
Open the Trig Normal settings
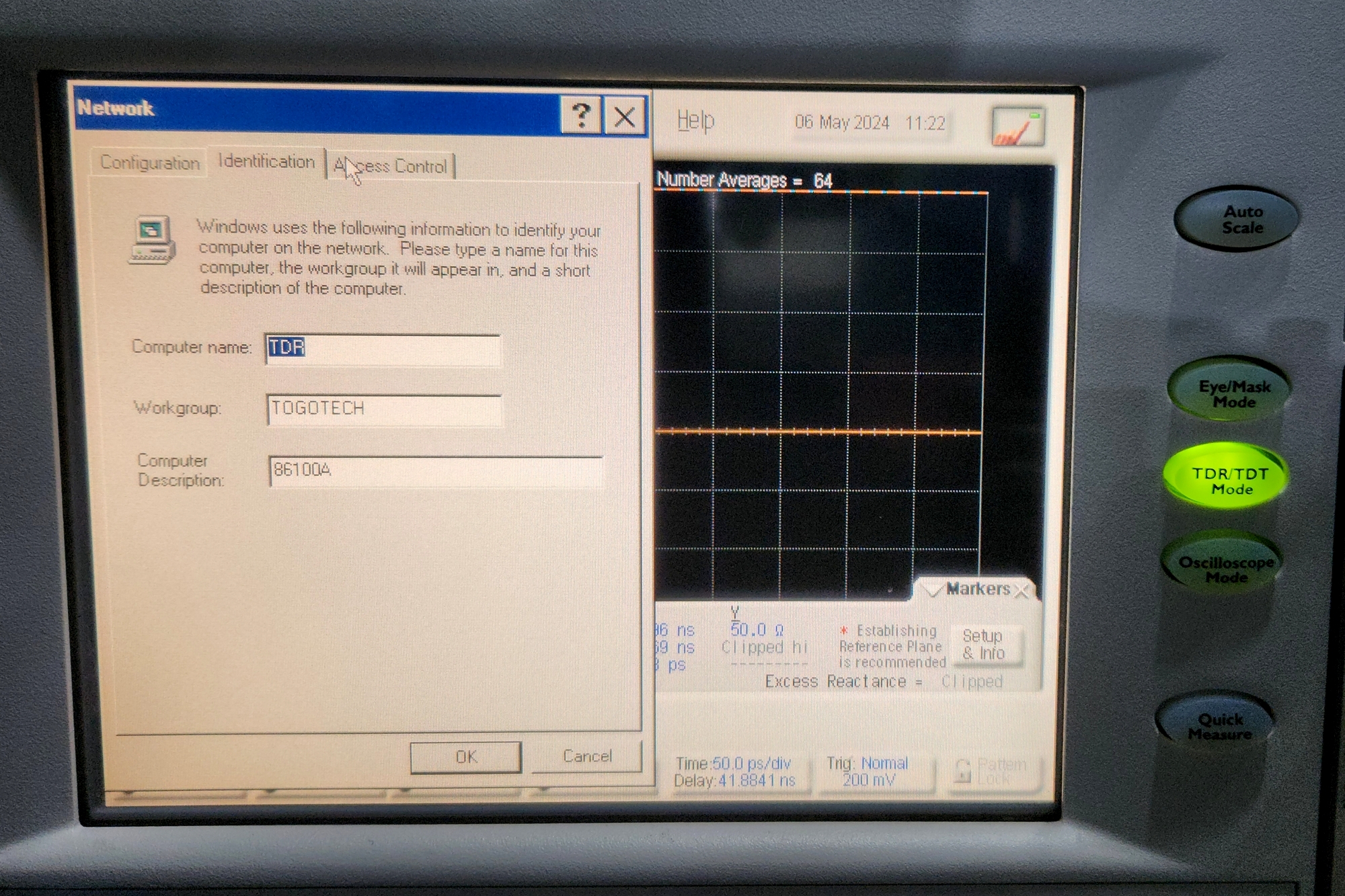tap(868, 772)
